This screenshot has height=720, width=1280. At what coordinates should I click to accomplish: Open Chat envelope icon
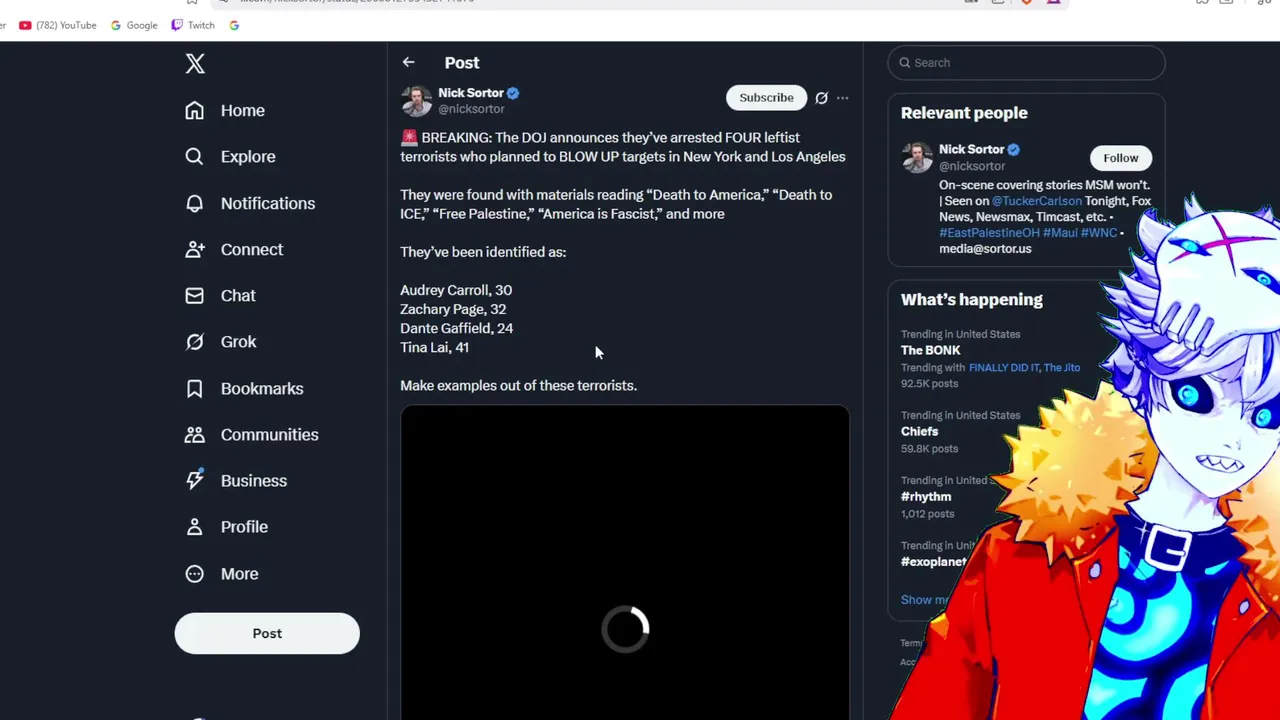click(195, 296)
